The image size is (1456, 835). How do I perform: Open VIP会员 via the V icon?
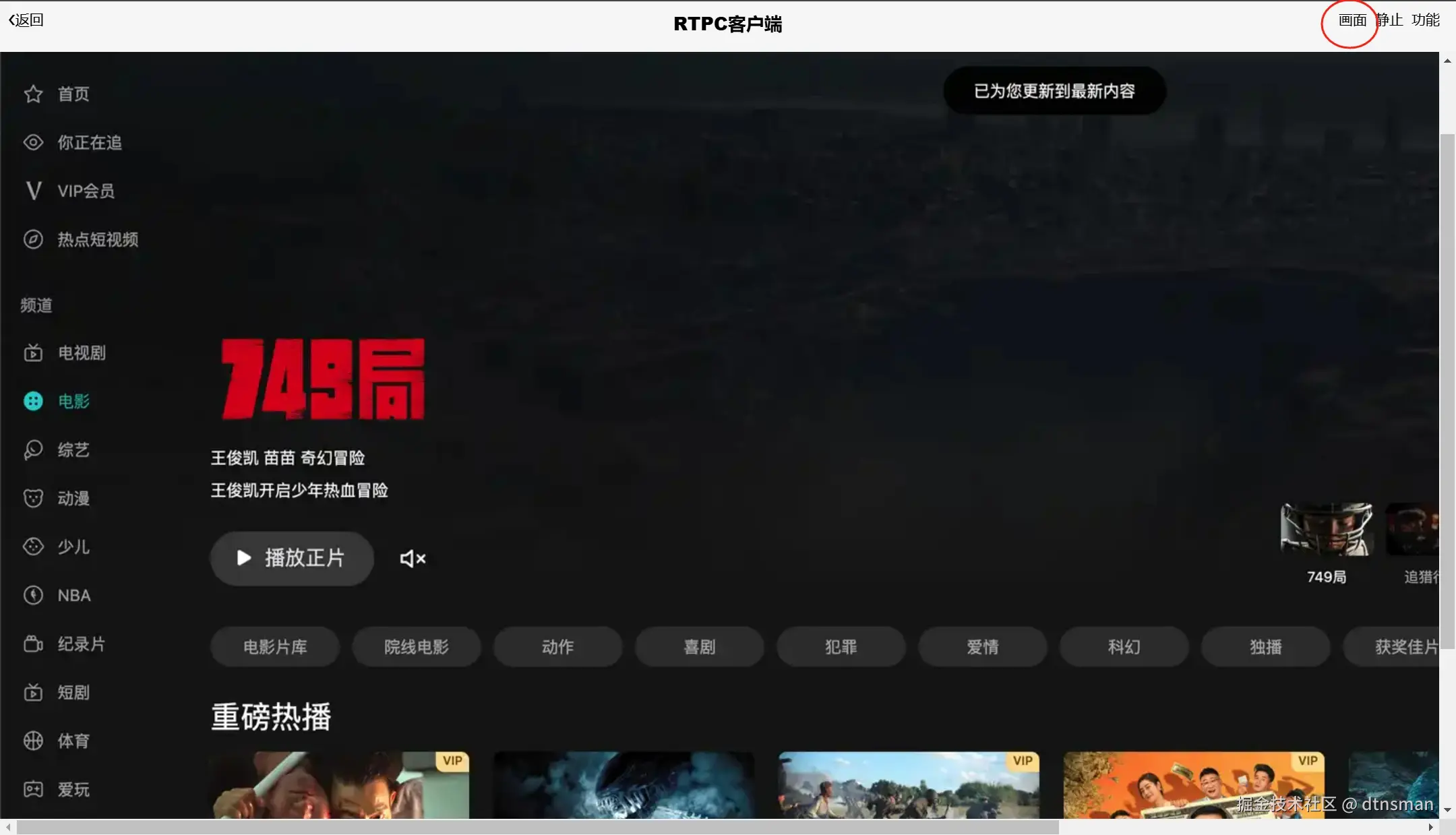point(33,191)
